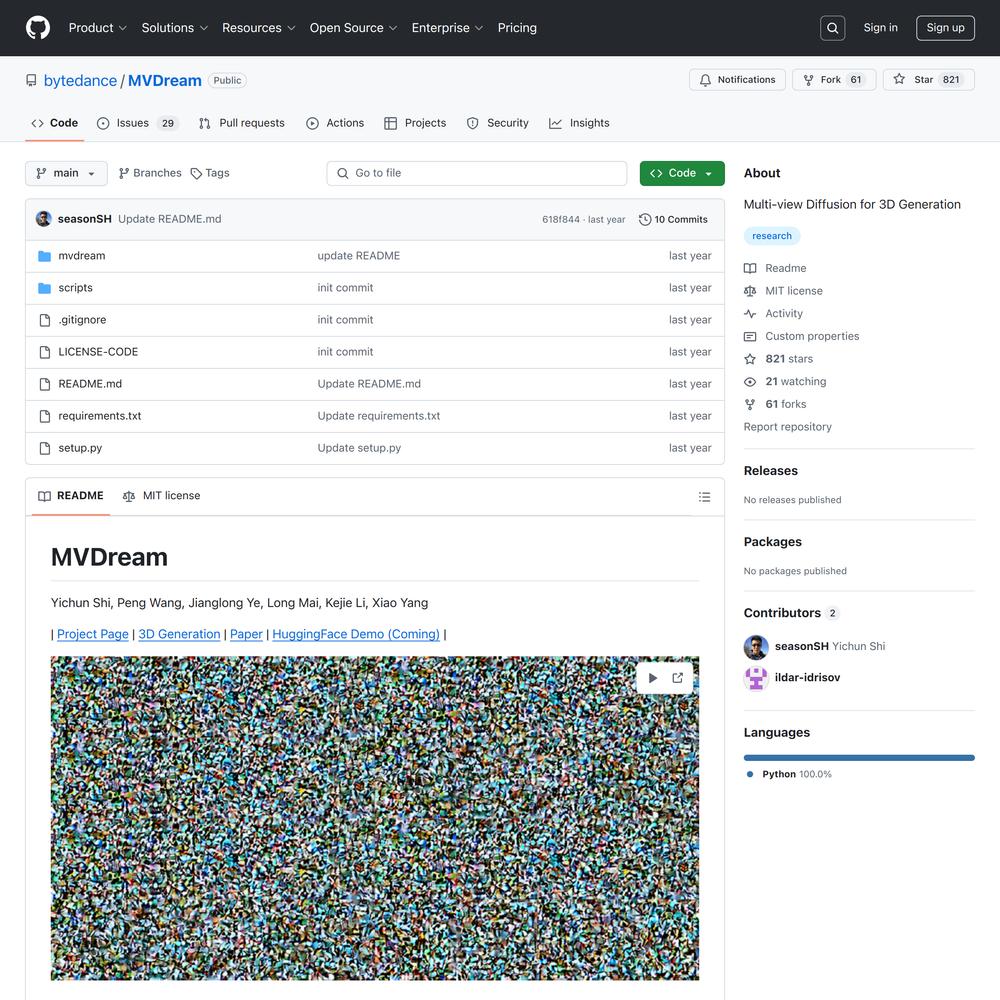Switch to the Issues tab
This screenshot has width=1000, height=1000.
[x=137, y=123]
